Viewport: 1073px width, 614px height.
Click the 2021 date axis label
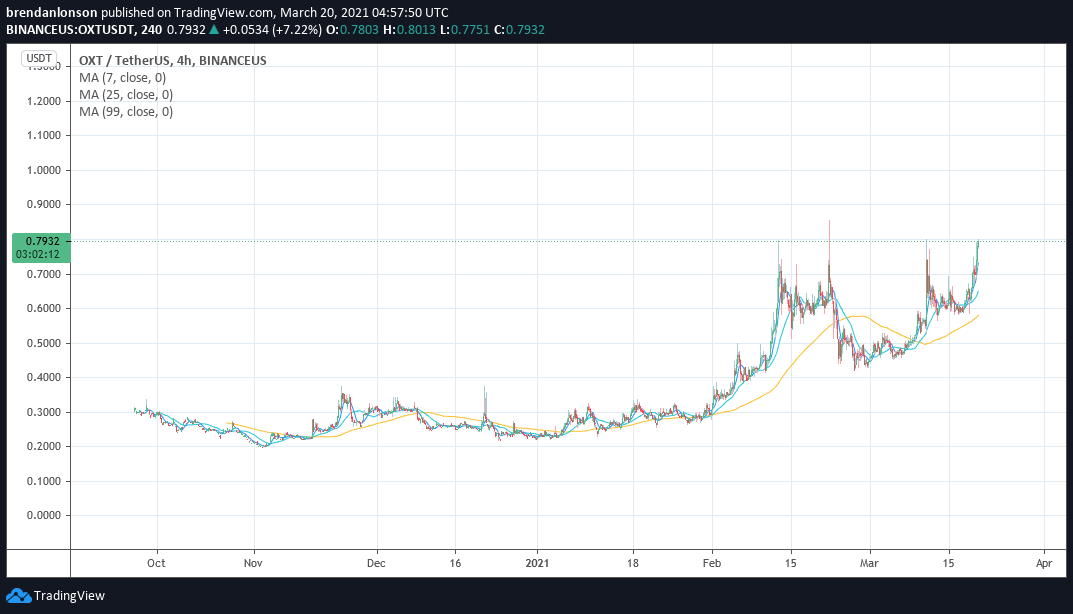click(x=537, y=563)
